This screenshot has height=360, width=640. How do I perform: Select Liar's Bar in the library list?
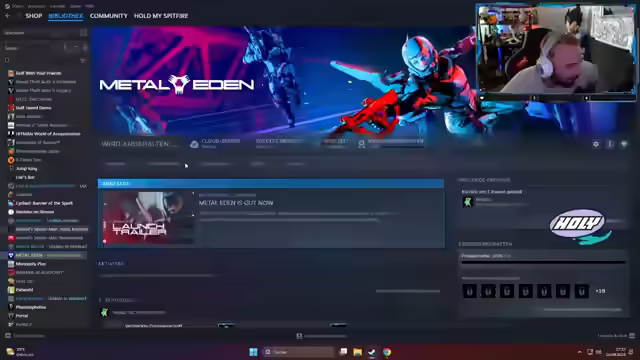[x=25, y=177]
